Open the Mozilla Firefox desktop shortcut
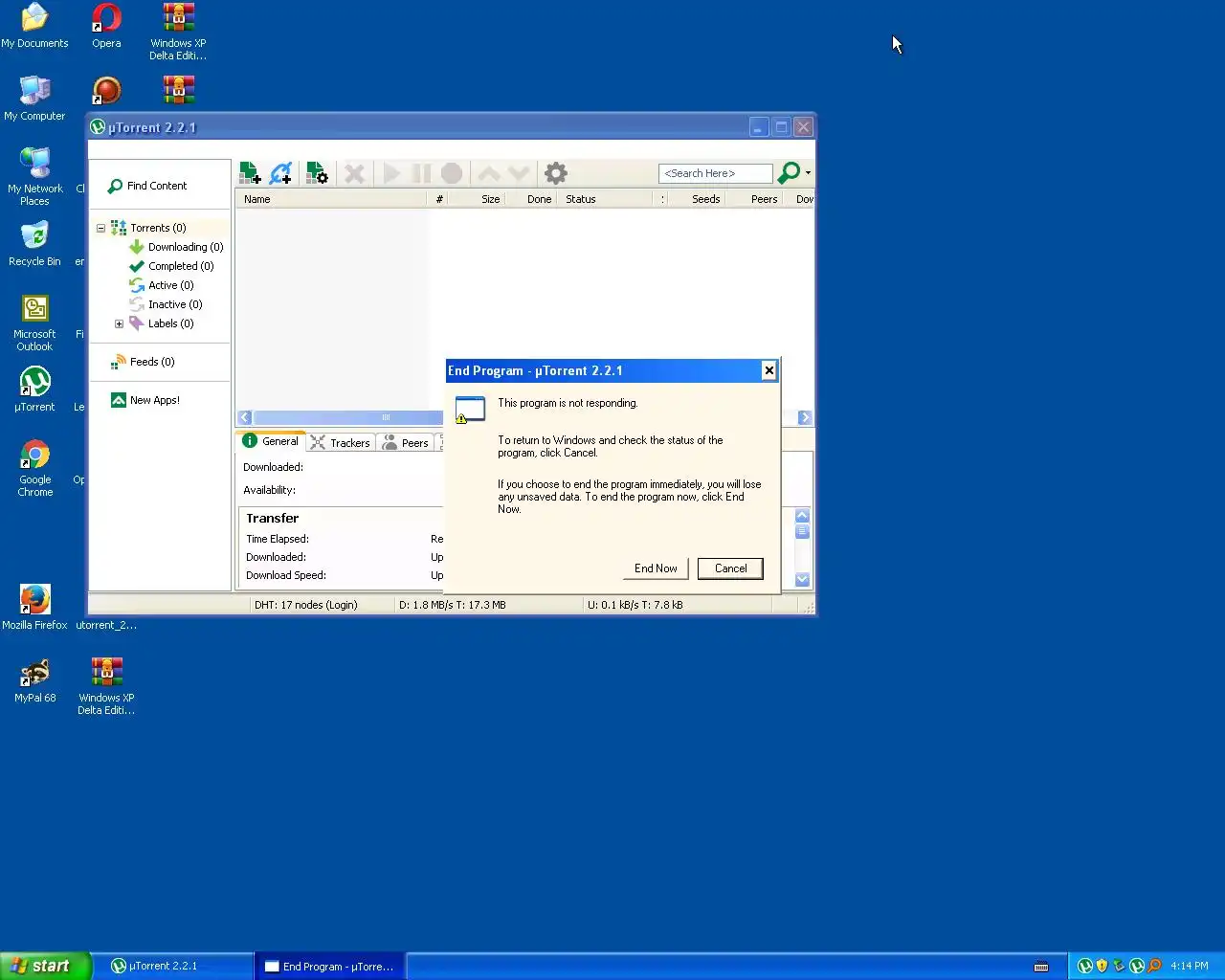Screen dimensions: 1225x980 tap(34, 608)
